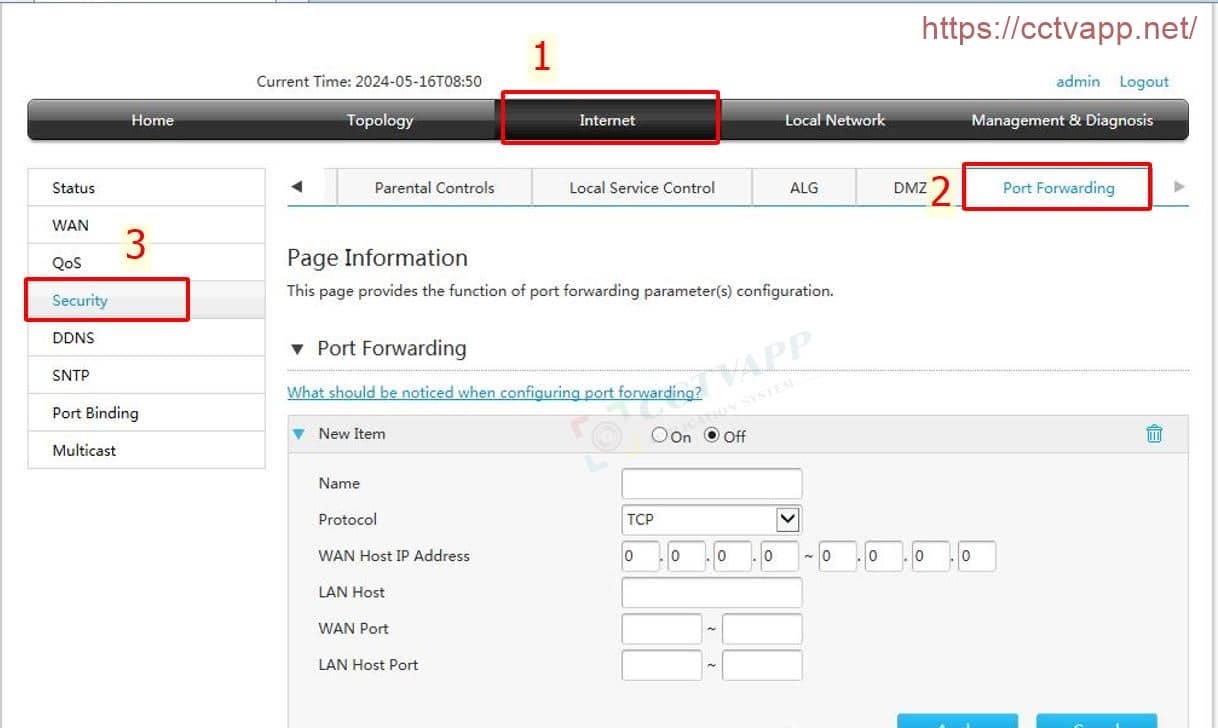Click the first WAN Port start field
The width and height of the screenshot is (1218, 728).
[x=661, y=629]
